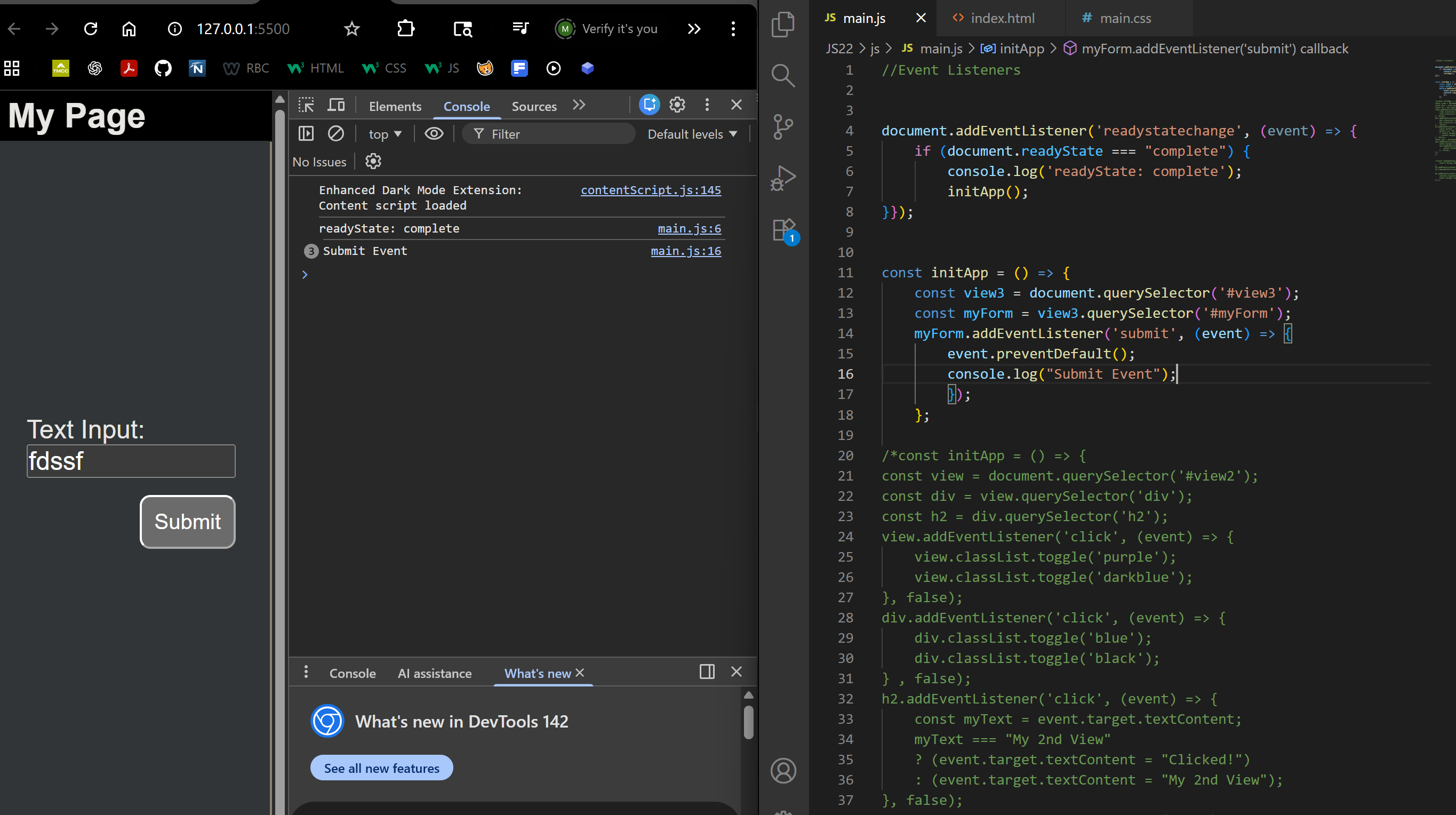Toggle the console sidebar panel
This screenshot has width=1456, height=815.
click(306, 134)
